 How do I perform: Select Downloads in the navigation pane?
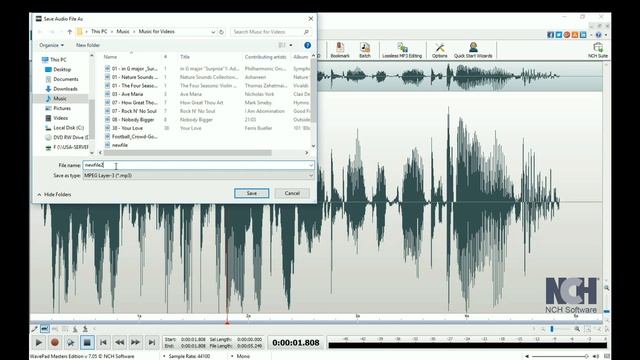click(61, 89)
